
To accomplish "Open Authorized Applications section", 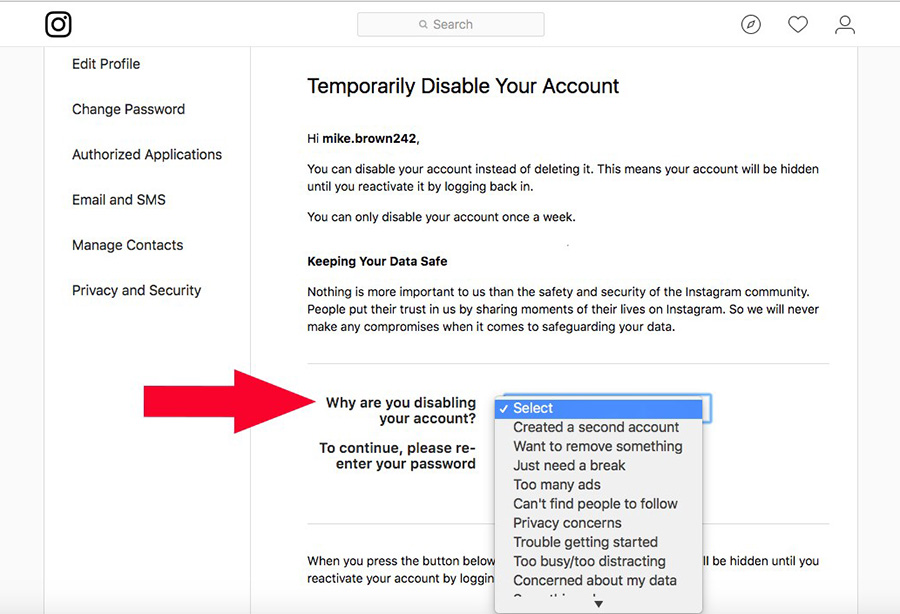I will (147, 154).
